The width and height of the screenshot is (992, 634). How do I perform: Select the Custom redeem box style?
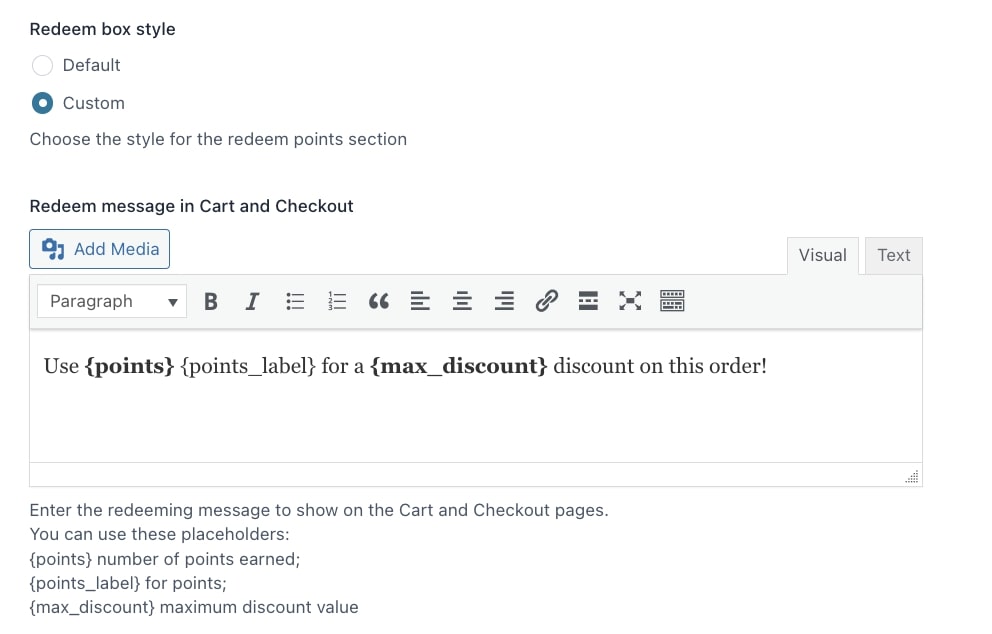(42, 103)
